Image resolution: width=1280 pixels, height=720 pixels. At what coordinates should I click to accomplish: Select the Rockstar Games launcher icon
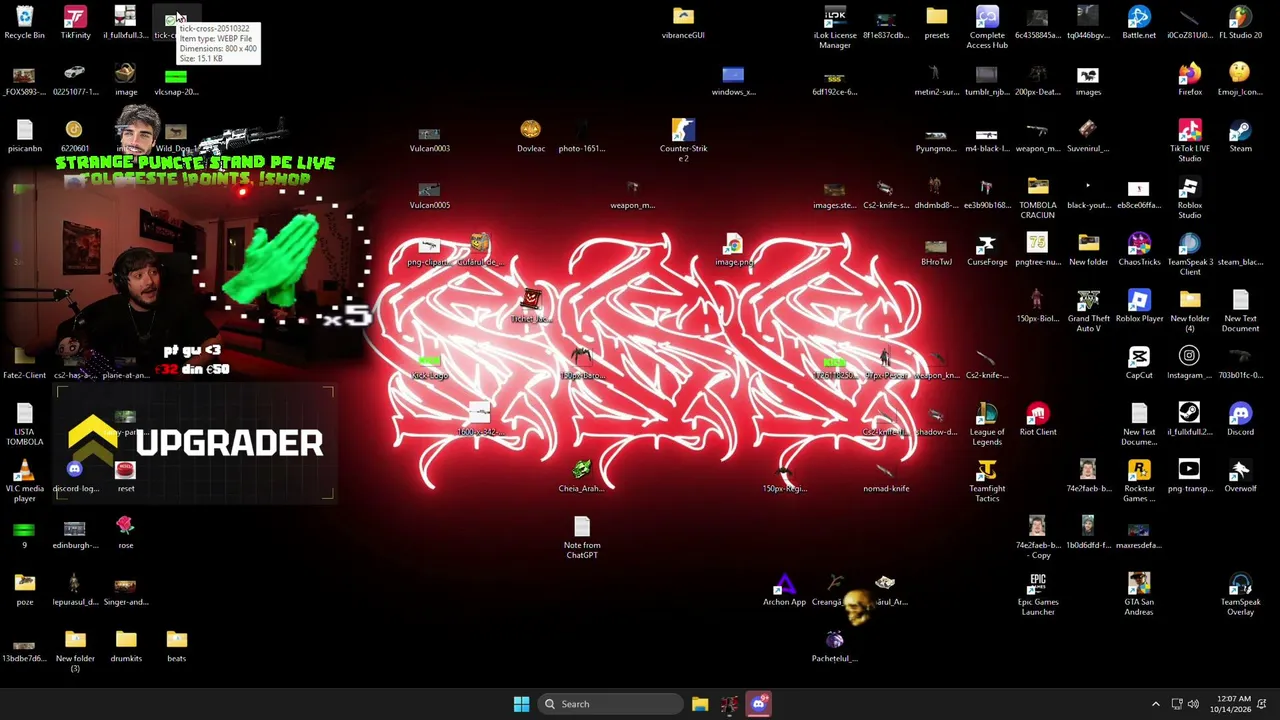point(1139,482)
